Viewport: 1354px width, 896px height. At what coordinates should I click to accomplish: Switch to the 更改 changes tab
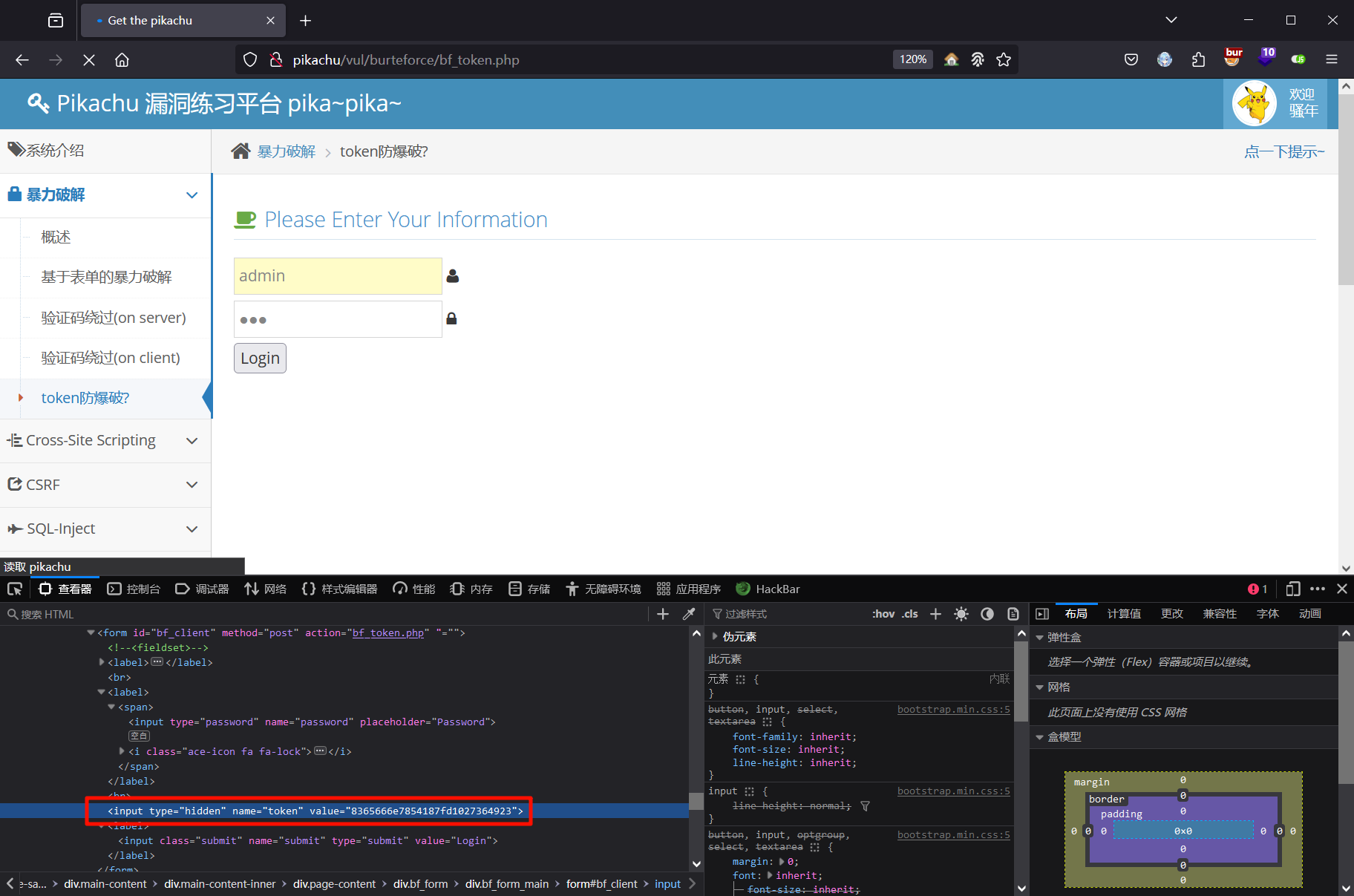pos(1172,614)
